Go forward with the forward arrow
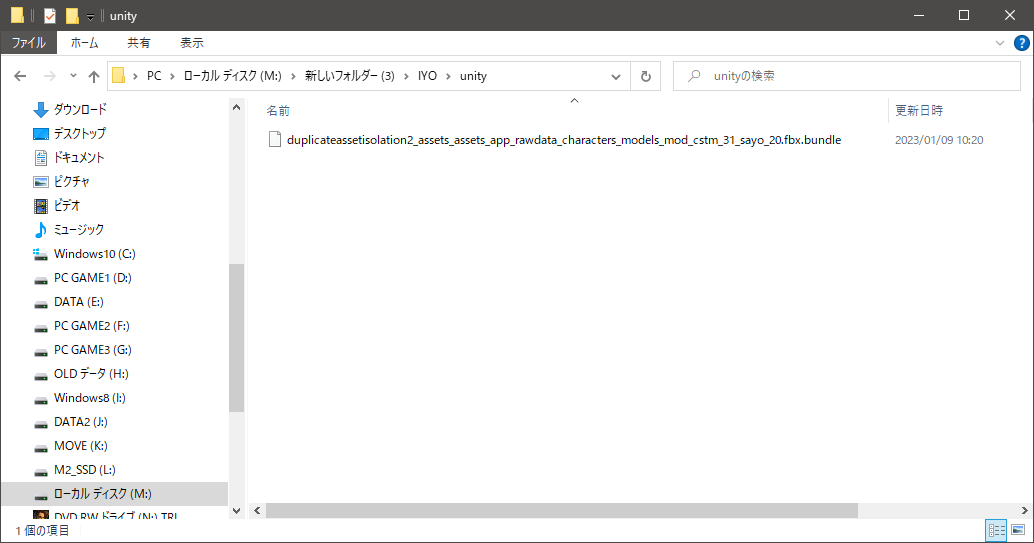Screen dimensions: 1034x543 pyautogui.click(x=49, y=76)
